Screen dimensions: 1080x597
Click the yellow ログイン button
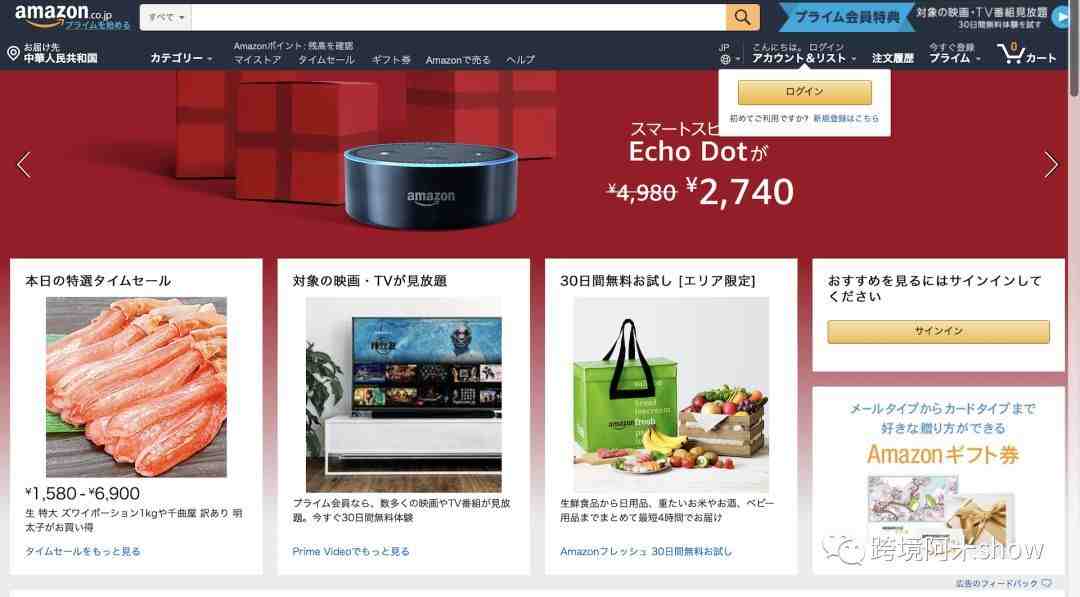coord(804,92)
